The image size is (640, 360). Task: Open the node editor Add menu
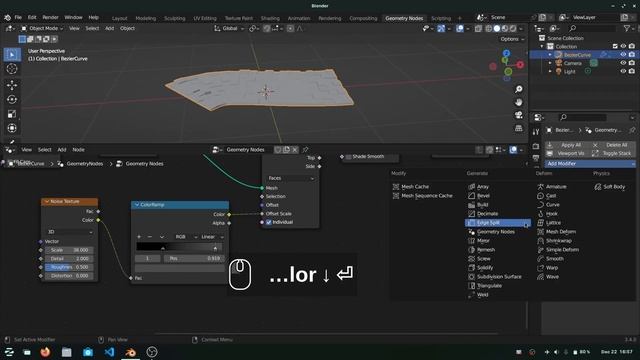pyautogui.click(x=62, y=150)
